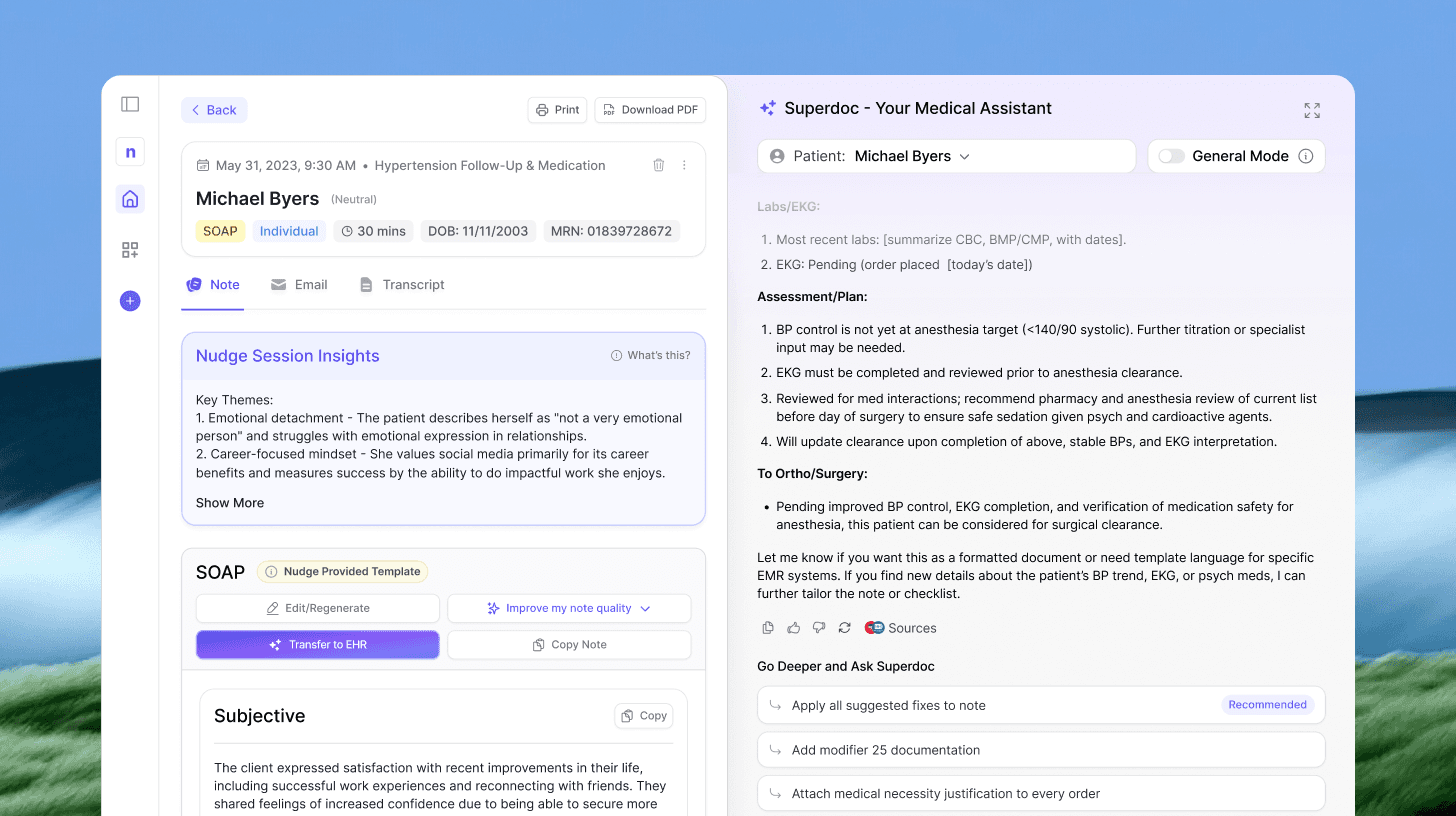Click the session date May 31, 2023
Screen dimensions: 1456x816
286,165
